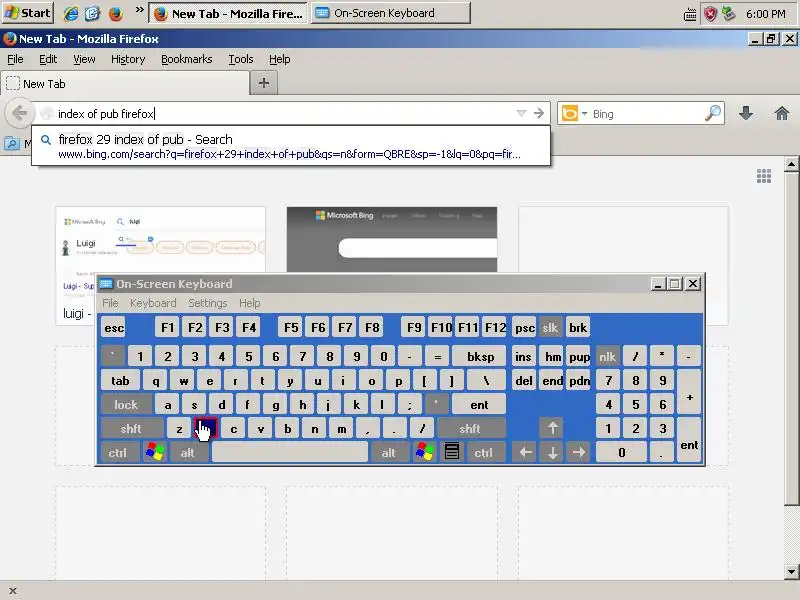Open the On-Screen Keyboard Help menu

249,303
